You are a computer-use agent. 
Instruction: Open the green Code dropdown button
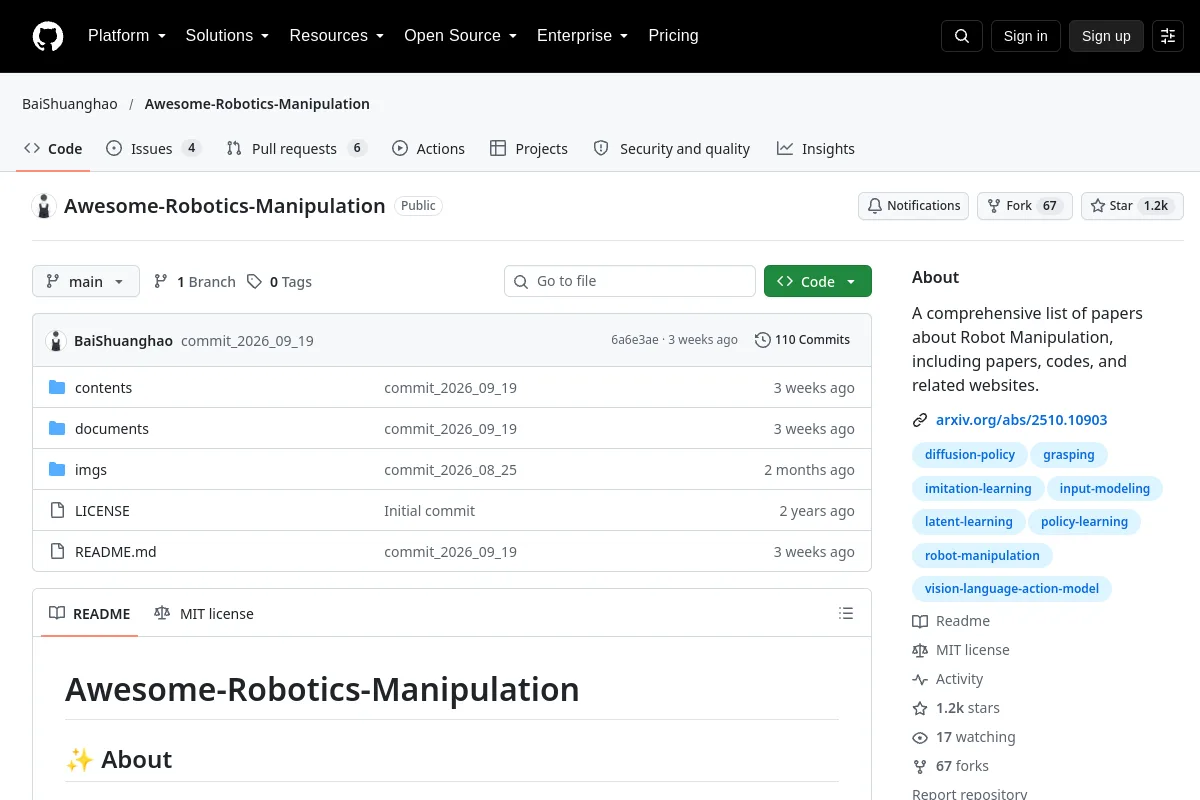click(x=818, y=282)
